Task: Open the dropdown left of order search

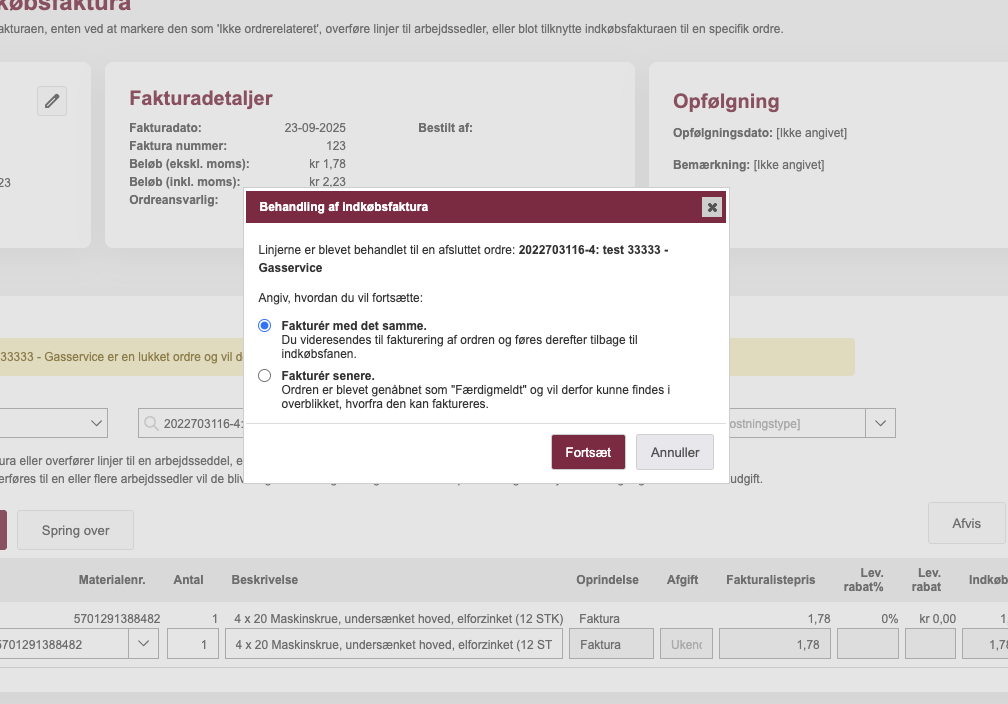Action: [97, 424]
